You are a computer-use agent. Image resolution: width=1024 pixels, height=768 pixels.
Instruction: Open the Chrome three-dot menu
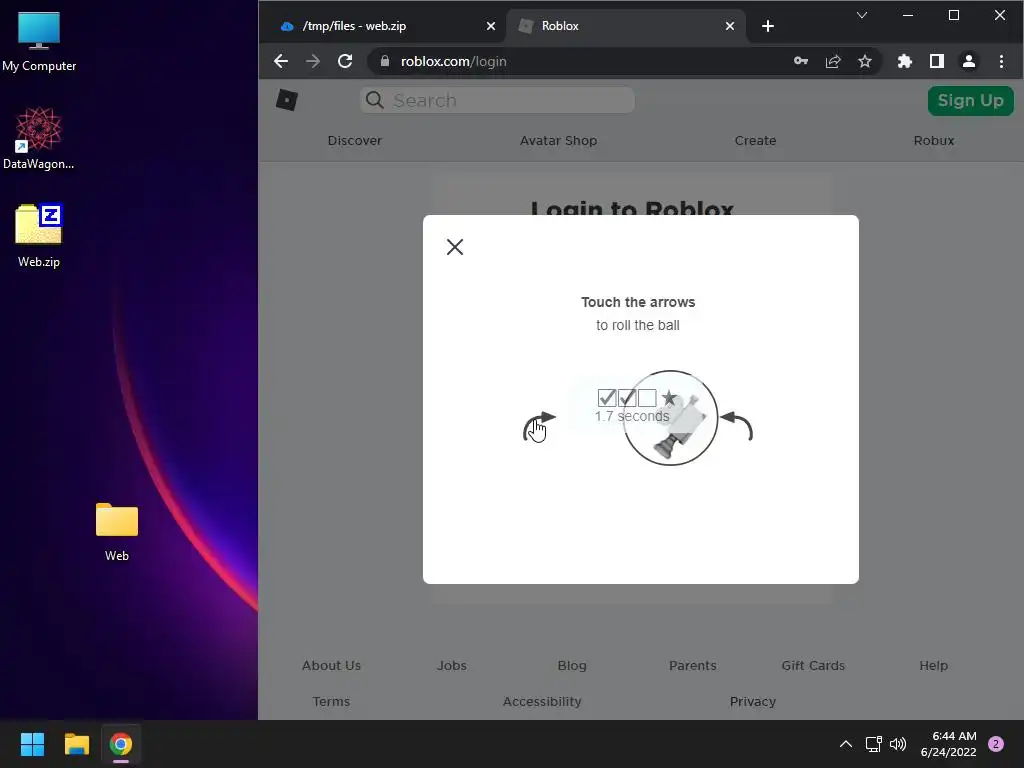pos(1001,61)
